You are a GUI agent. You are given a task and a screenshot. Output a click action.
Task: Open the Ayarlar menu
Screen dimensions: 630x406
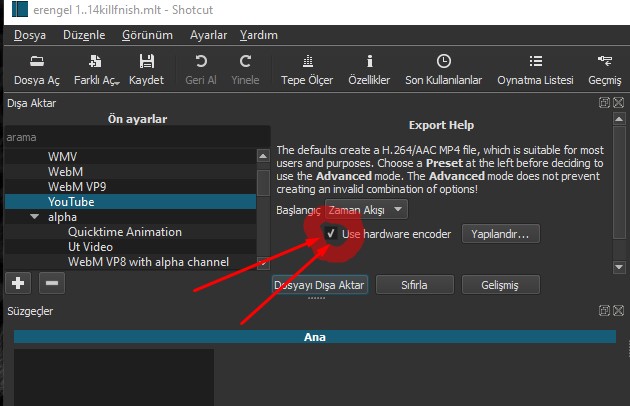208,35
